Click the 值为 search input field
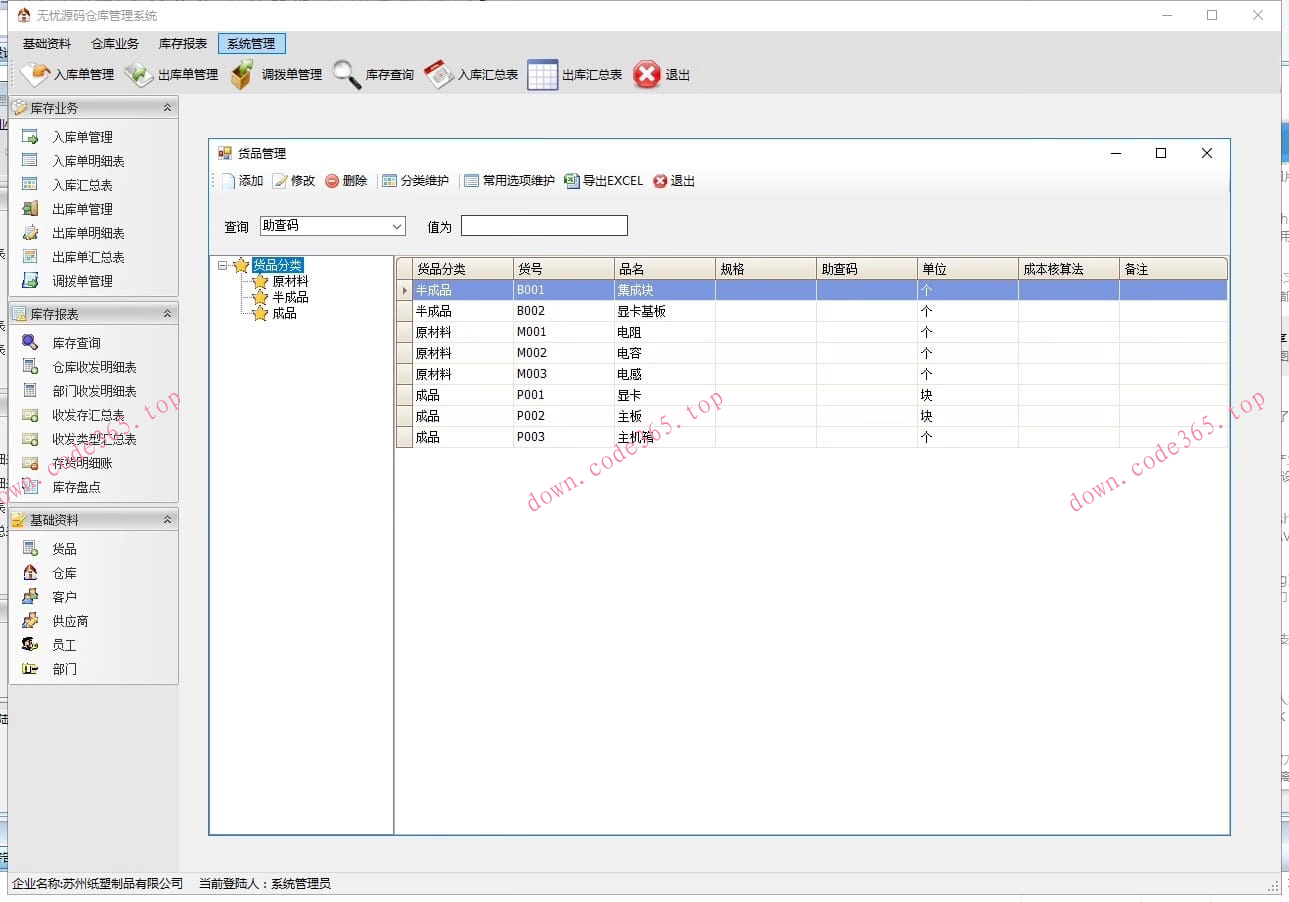 (x=544, y=226)
